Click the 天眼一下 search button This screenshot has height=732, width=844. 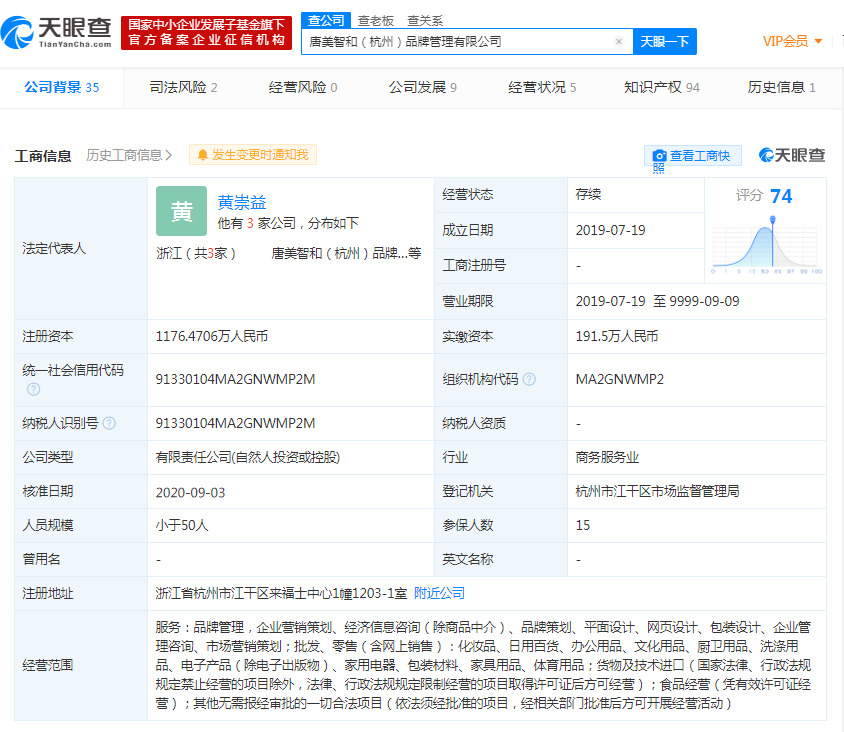[x=665, y=41]
